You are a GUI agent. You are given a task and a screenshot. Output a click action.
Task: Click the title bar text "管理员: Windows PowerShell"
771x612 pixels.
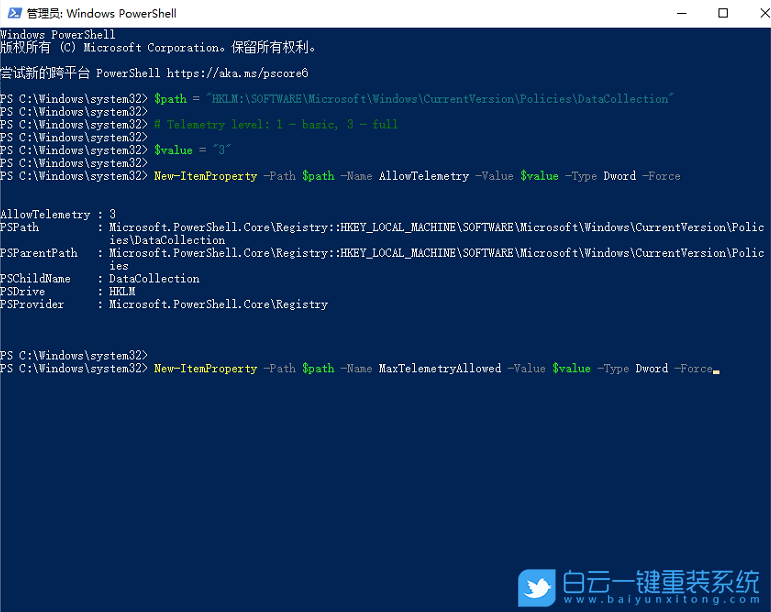pos(102,13)
